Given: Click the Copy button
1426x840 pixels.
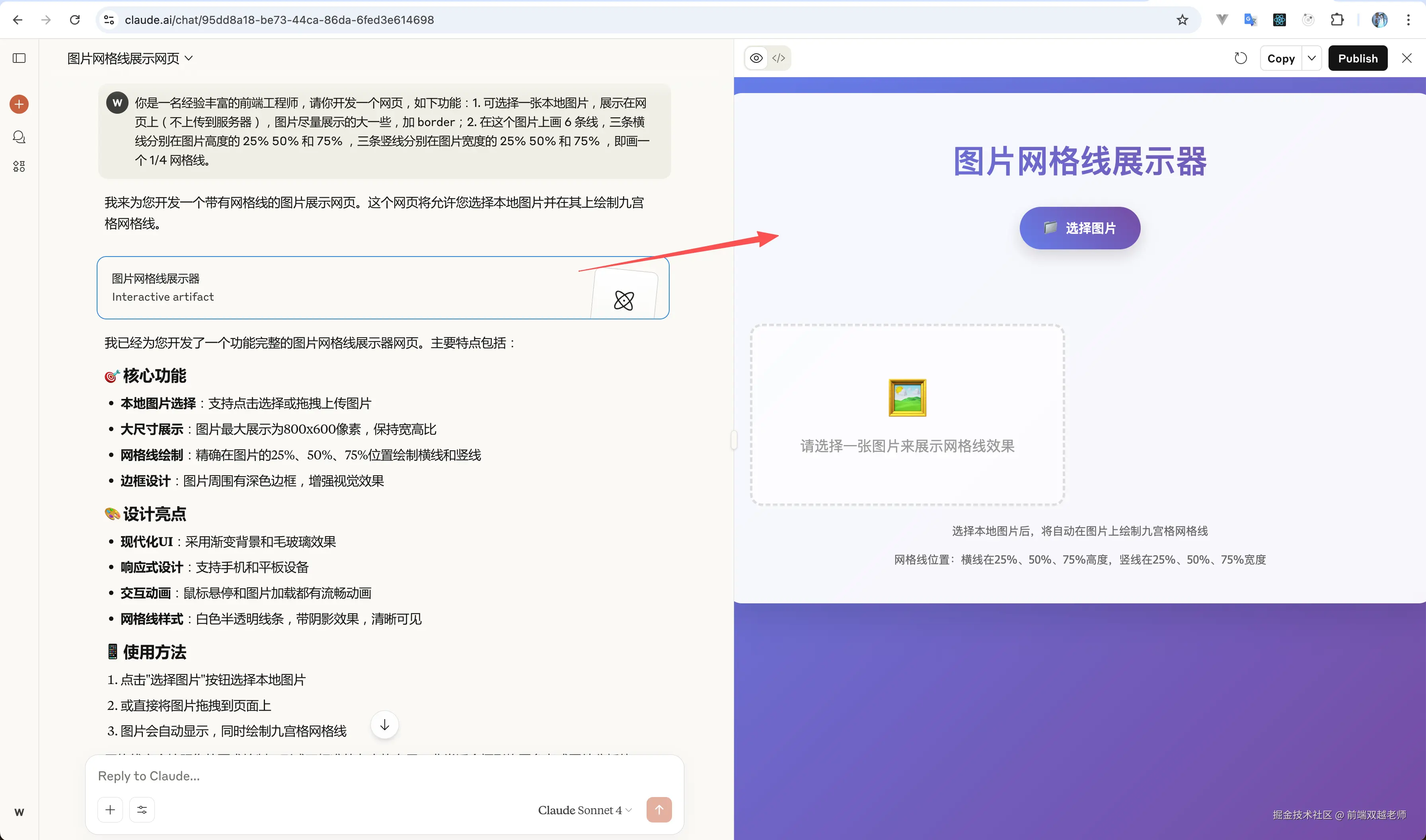Looking at the screenshot, I should click(1280, 58).
